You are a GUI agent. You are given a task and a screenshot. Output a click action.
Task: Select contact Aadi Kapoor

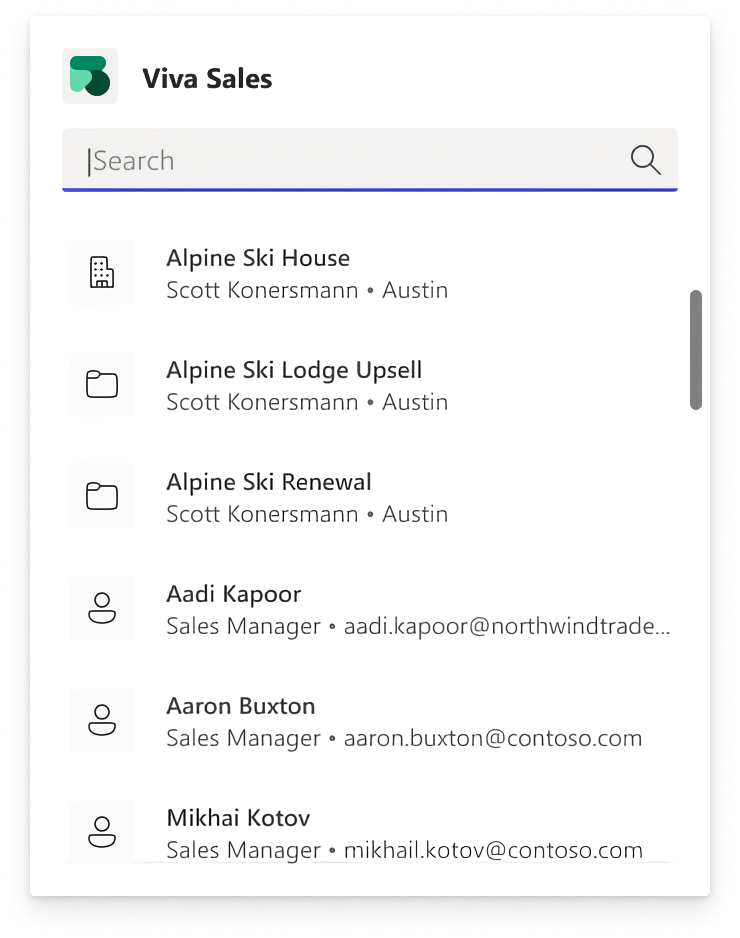point(370,608)
